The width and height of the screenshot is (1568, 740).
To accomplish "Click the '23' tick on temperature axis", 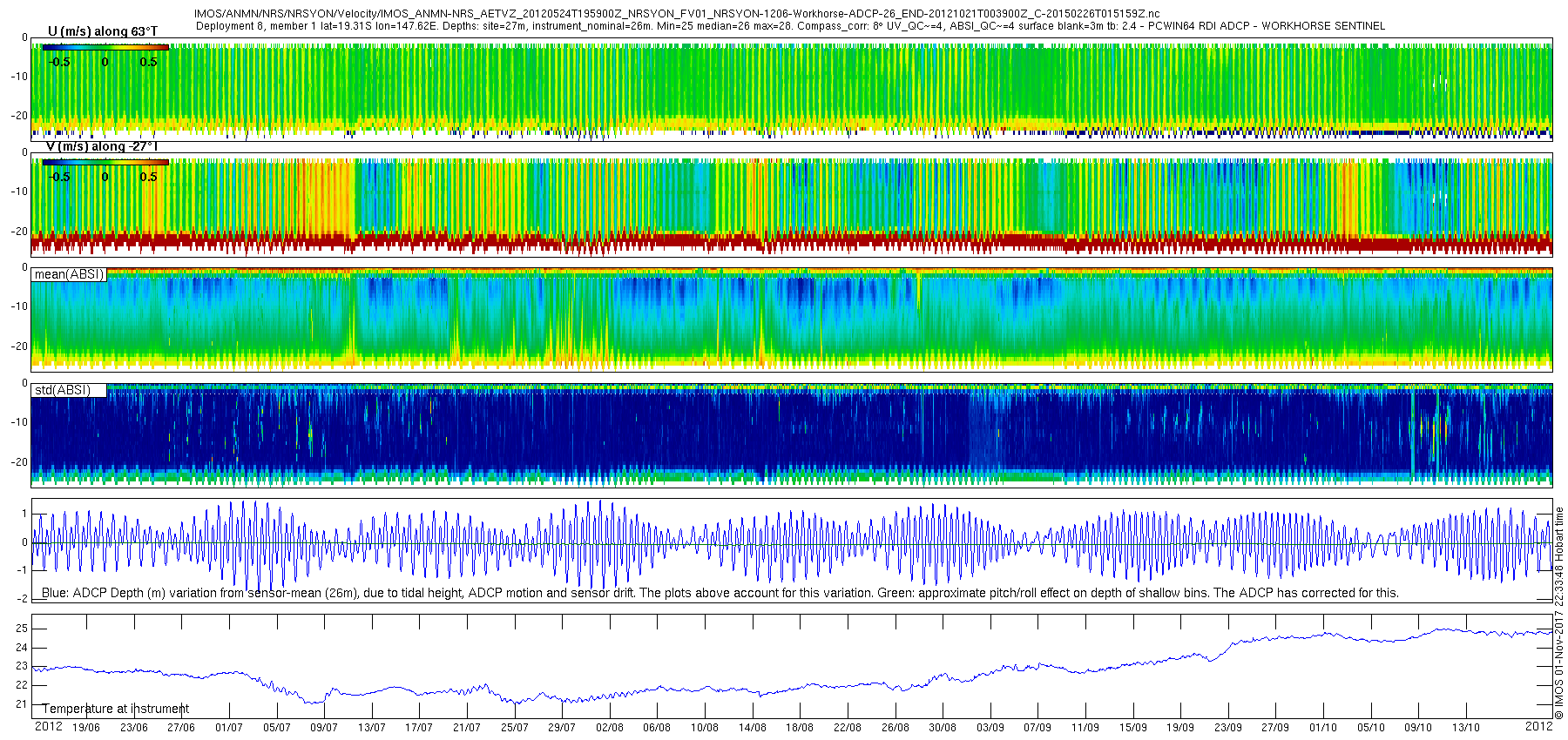I will (22, 666).
